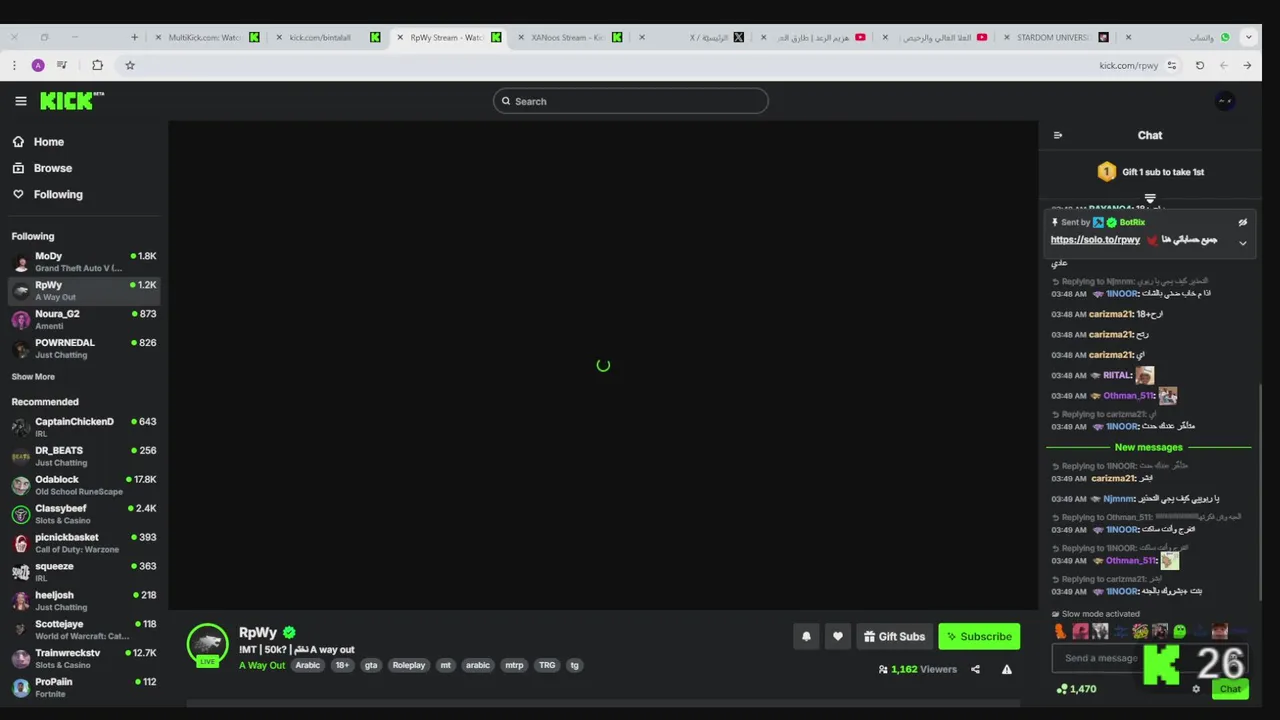Viewport: 1280px width, 720px height.
Task: Click the Arabic language tag
Action: tap(308, 665)
